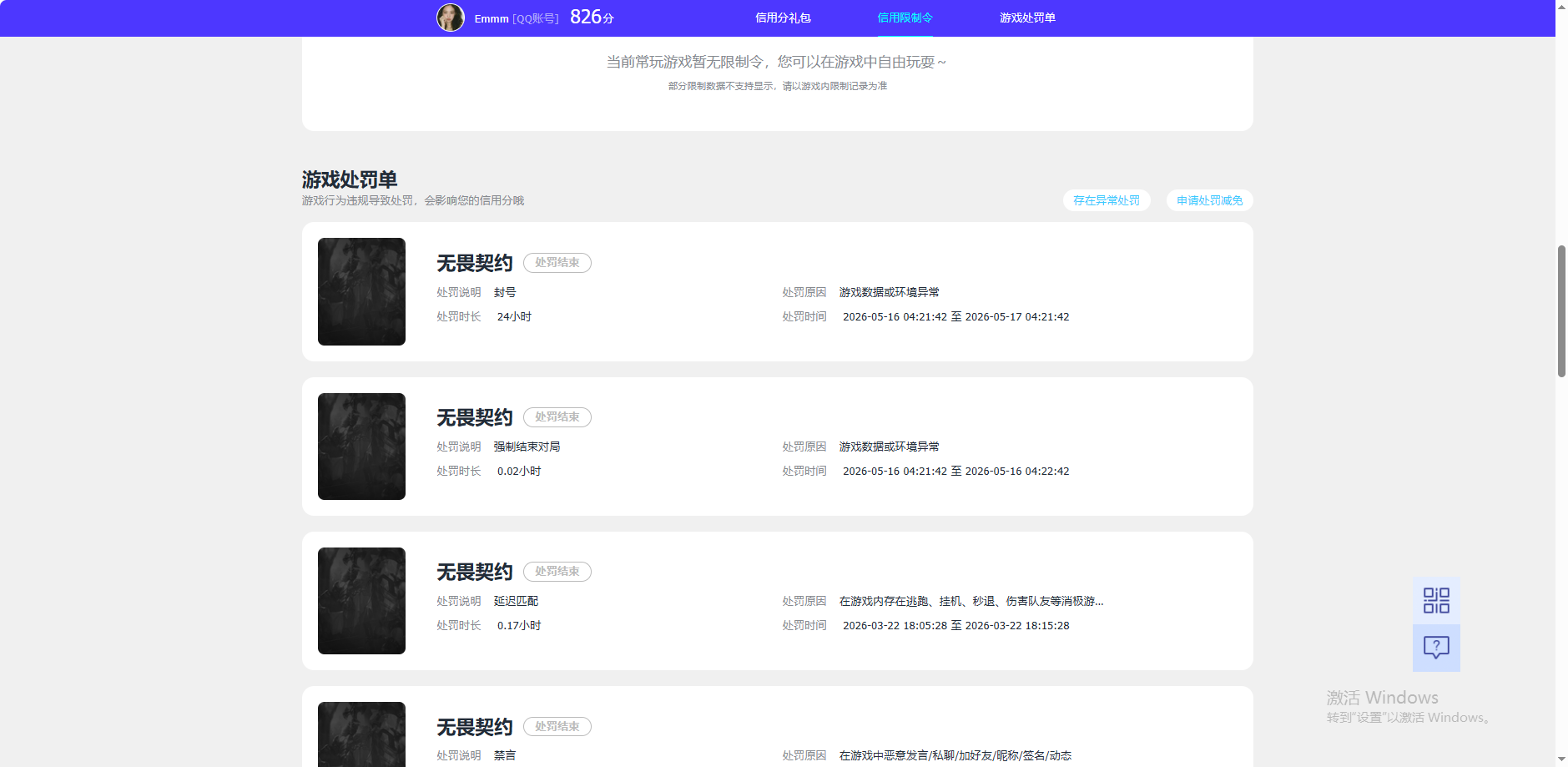Click the 826分 credit score
This screenshot has width=1568, height=767.
pos(592,17)
